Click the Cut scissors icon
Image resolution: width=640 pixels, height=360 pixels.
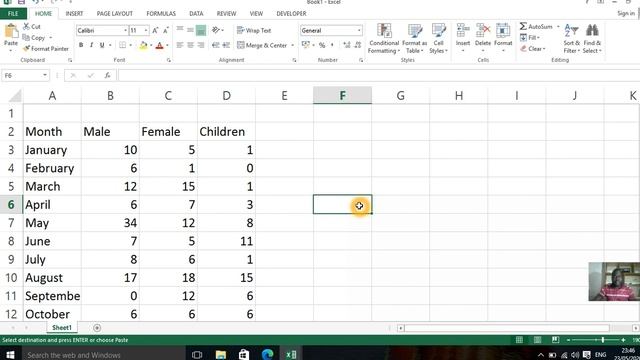tap(27, 27)
